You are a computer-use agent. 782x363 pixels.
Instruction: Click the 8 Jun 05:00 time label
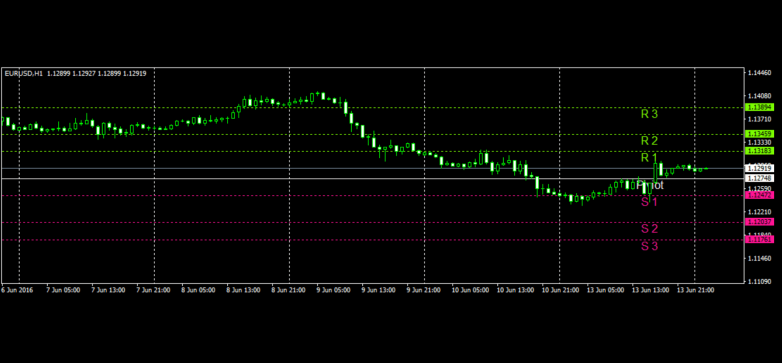pyautogui.click(x=198, y=290)
